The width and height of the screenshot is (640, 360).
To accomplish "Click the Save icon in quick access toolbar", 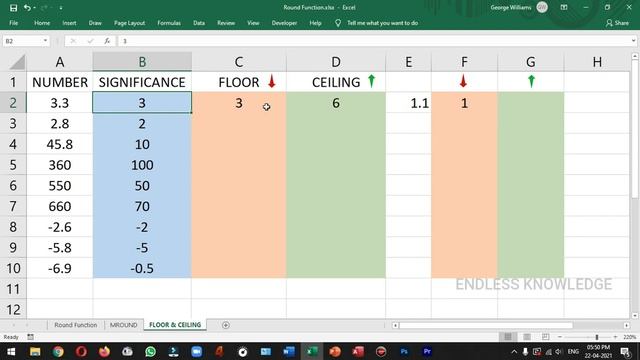I will [13, 8].
